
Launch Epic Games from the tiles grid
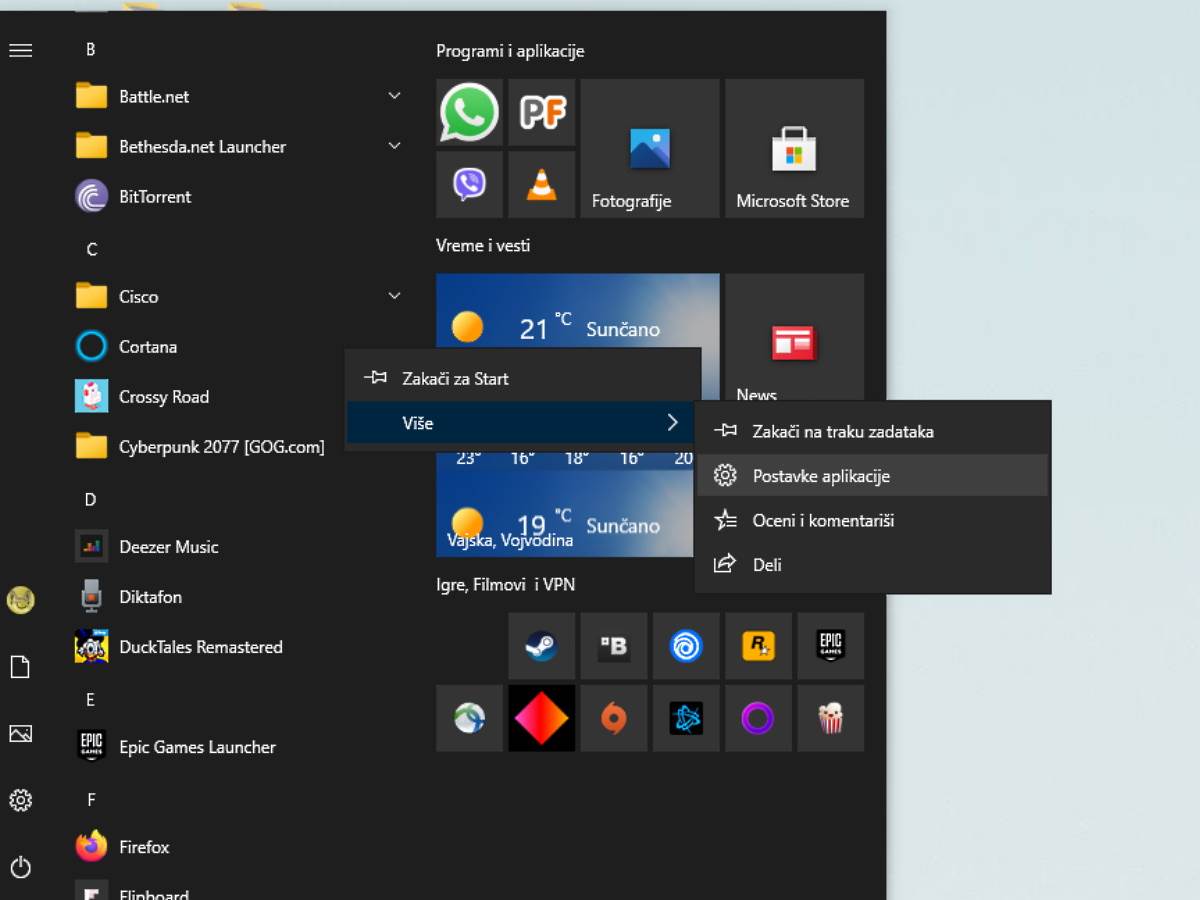tap(830, 646)
